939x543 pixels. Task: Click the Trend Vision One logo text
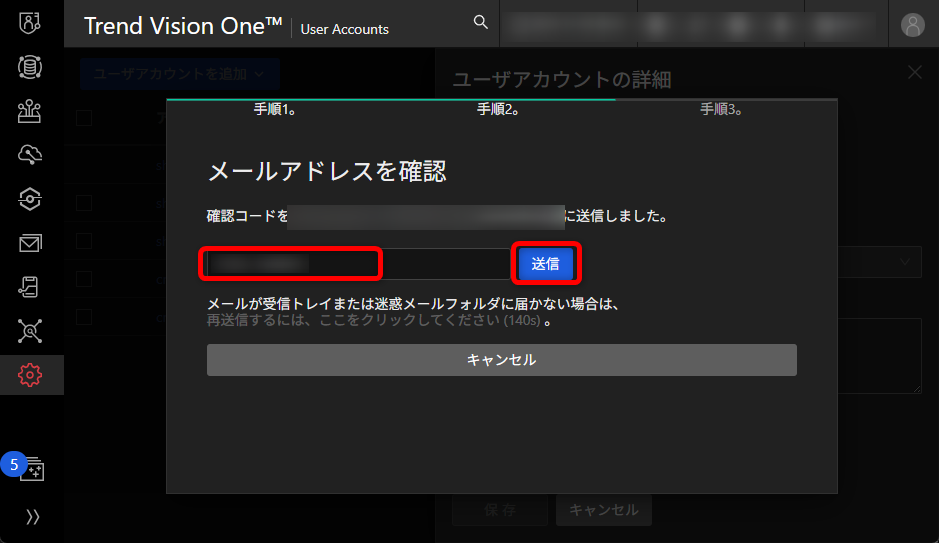(183, 26)
